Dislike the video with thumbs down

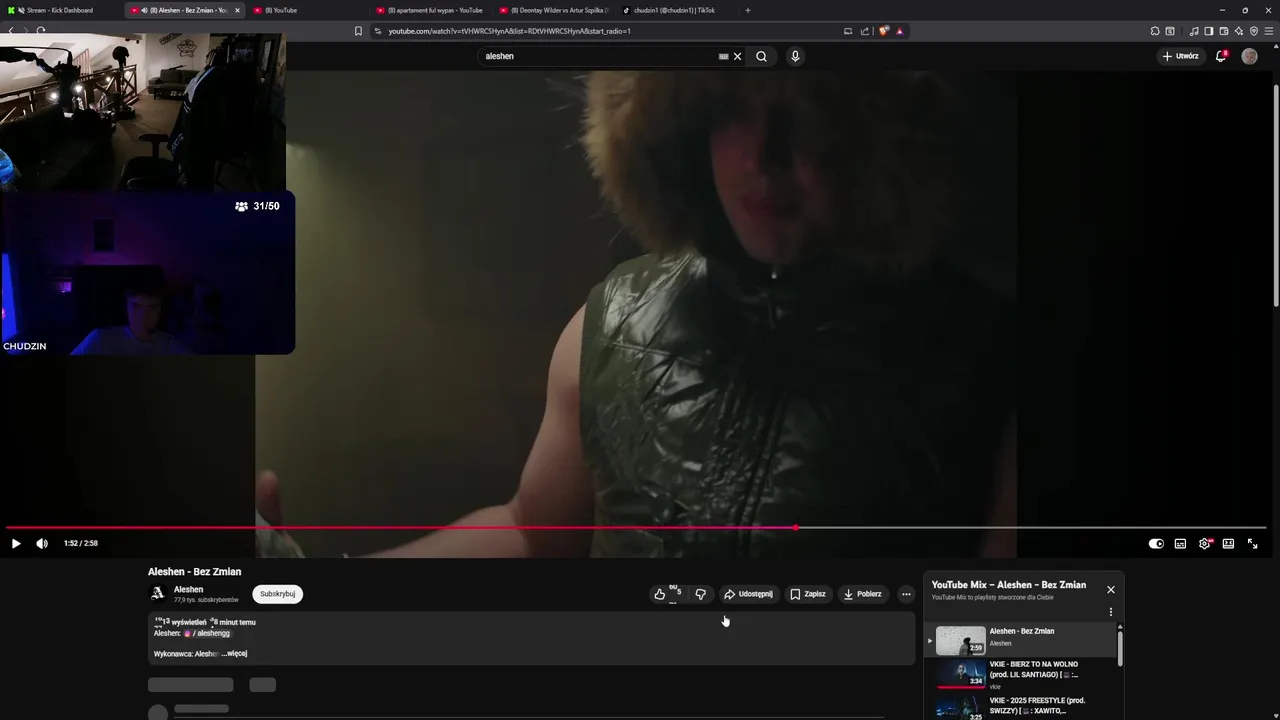(700, 594)
